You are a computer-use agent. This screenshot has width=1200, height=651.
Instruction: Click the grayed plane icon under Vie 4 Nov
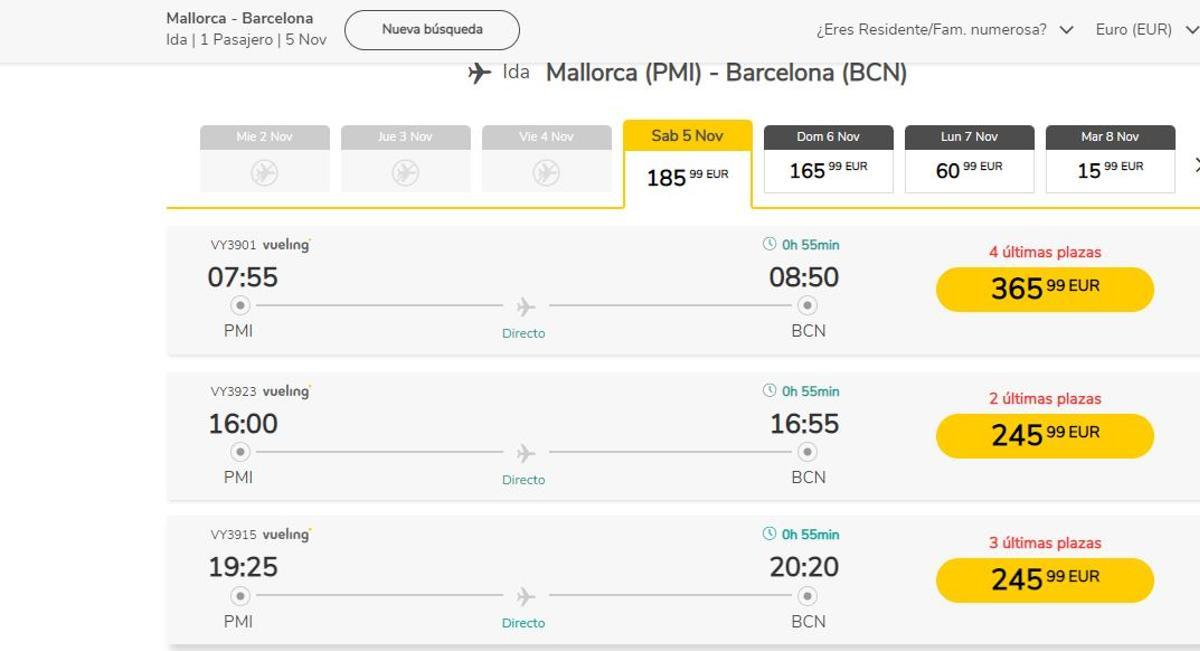click(x=546, y=172)
